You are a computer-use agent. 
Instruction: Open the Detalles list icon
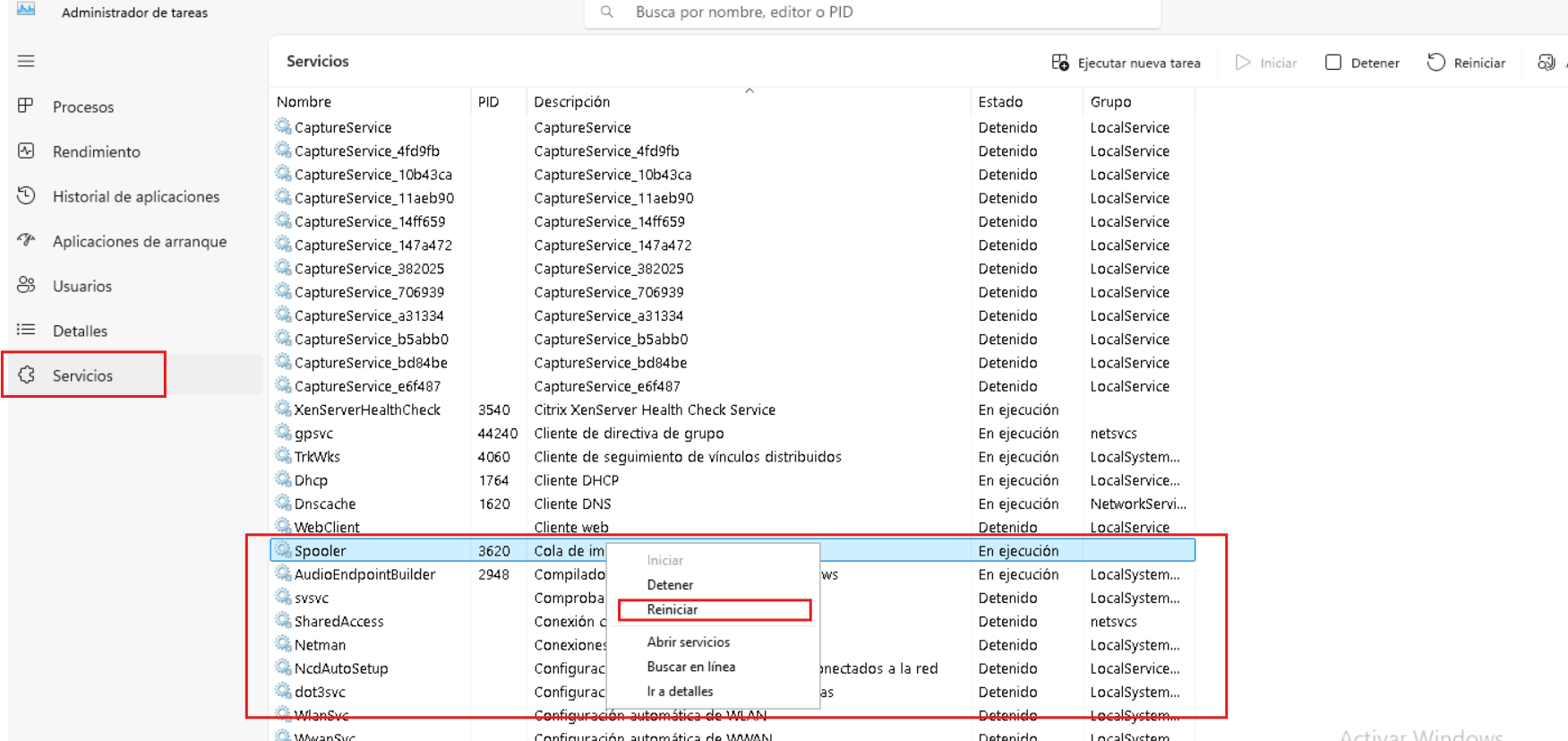pos(26,330)
